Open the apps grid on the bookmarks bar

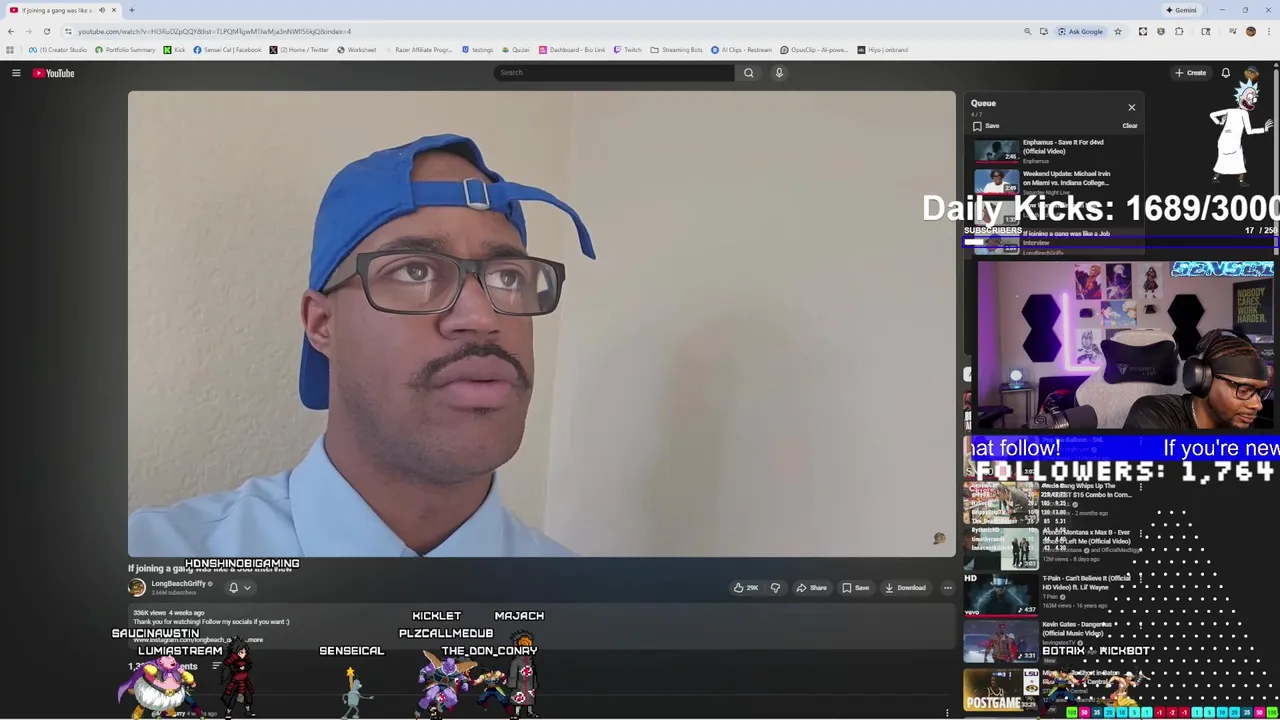coord(10,50)
